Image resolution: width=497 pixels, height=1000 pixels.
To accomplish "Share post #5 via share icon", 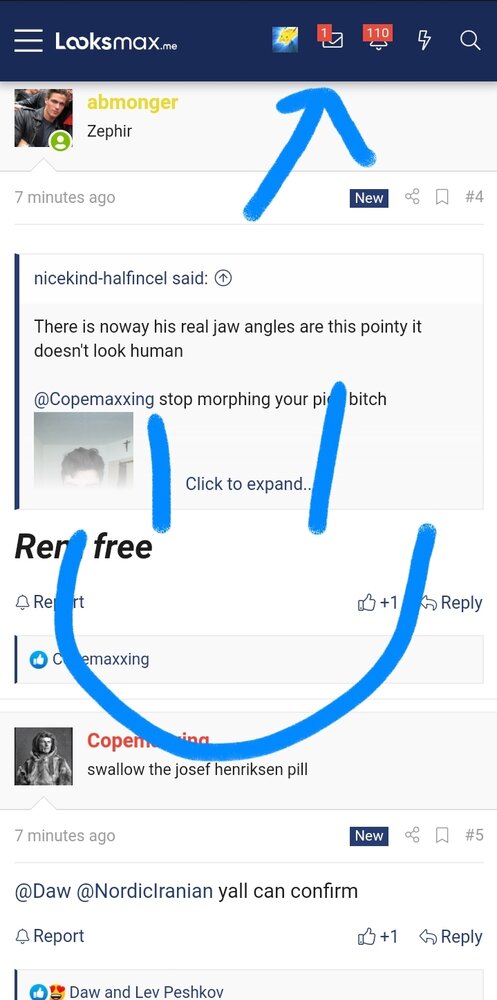I will [412, 835].
